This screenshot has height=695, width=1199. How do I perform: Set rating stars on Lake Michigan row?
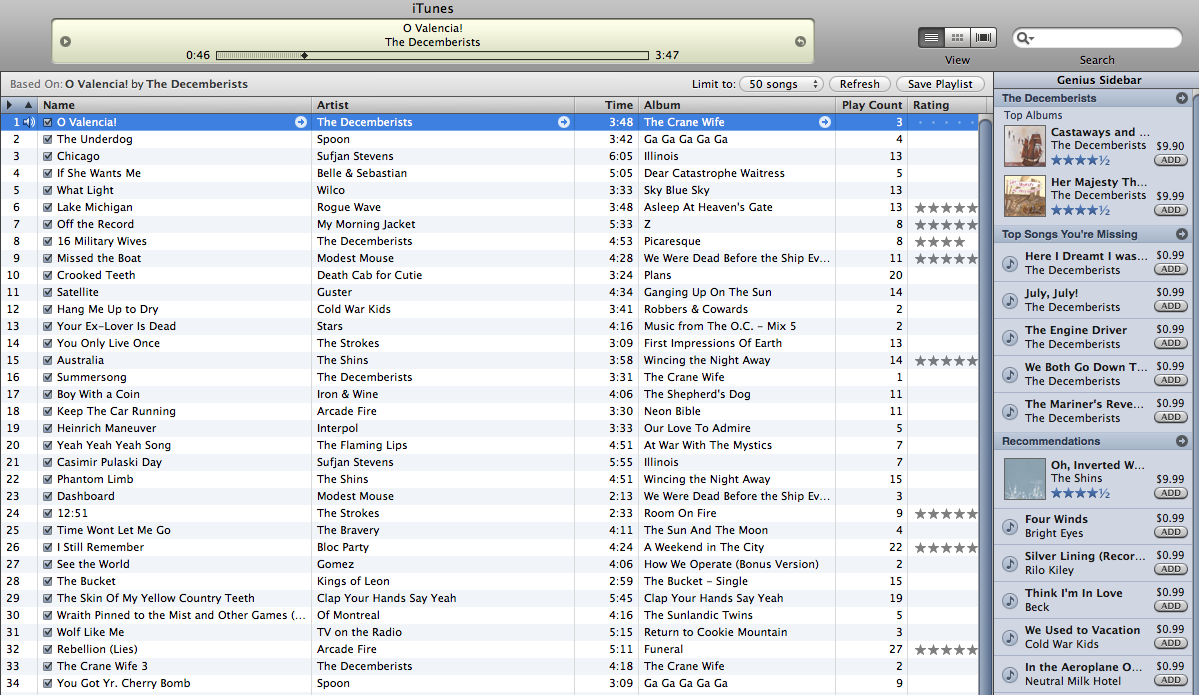(x=946, y=207)
